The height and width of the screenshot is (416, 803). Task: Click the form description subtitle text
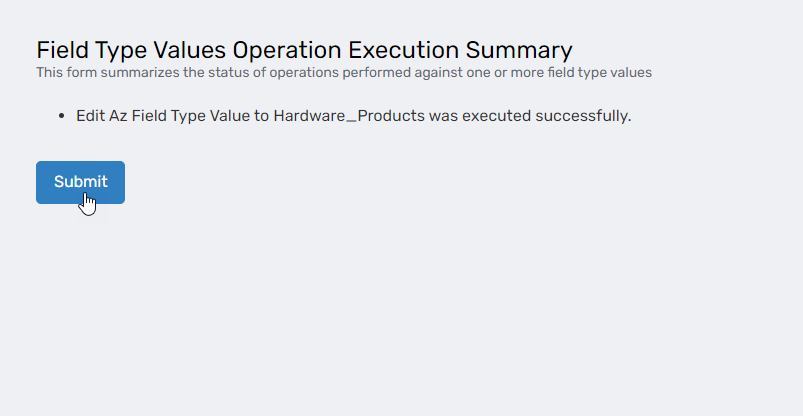343,73
